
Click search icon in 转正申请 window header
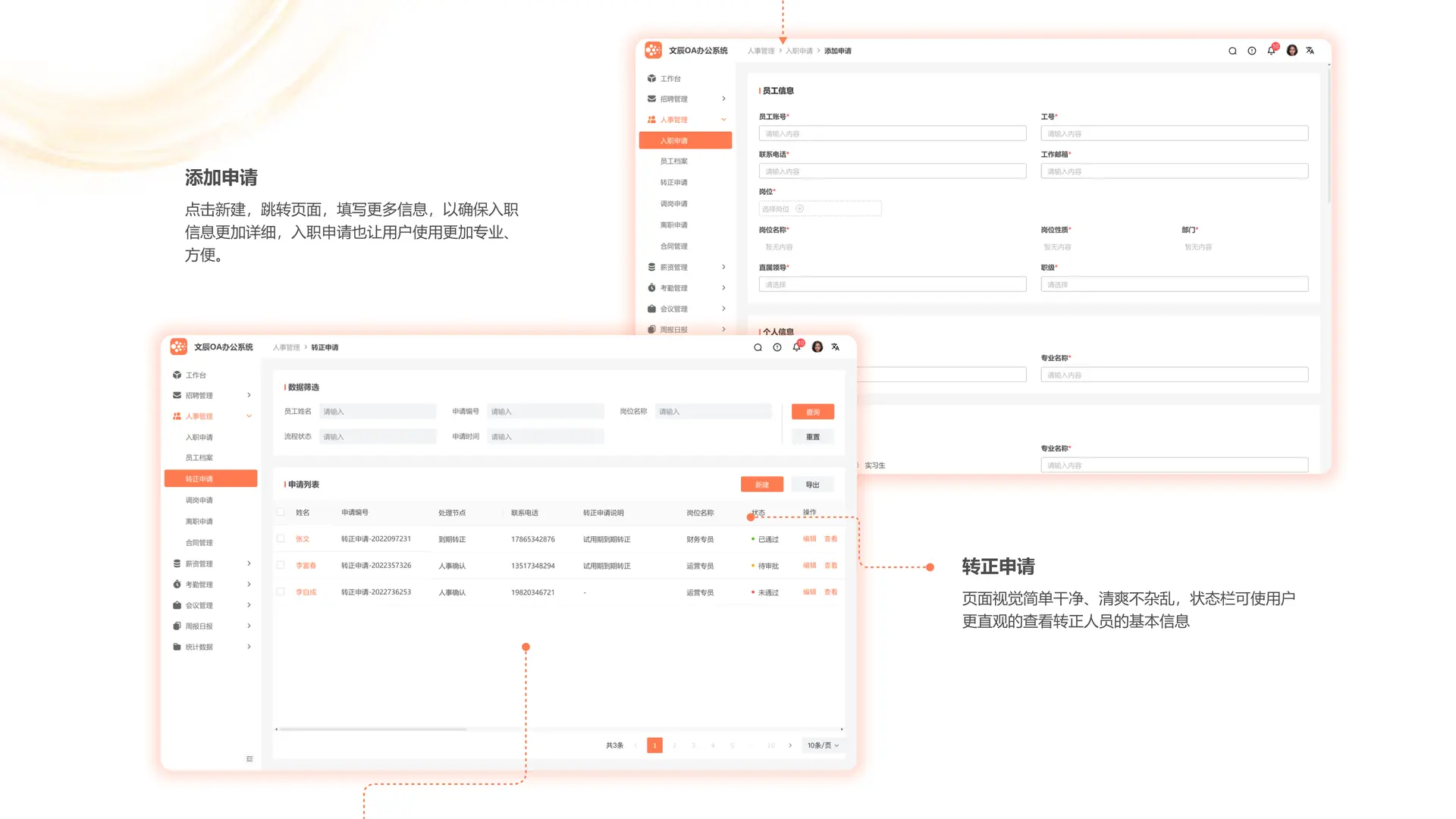(758, 347)
